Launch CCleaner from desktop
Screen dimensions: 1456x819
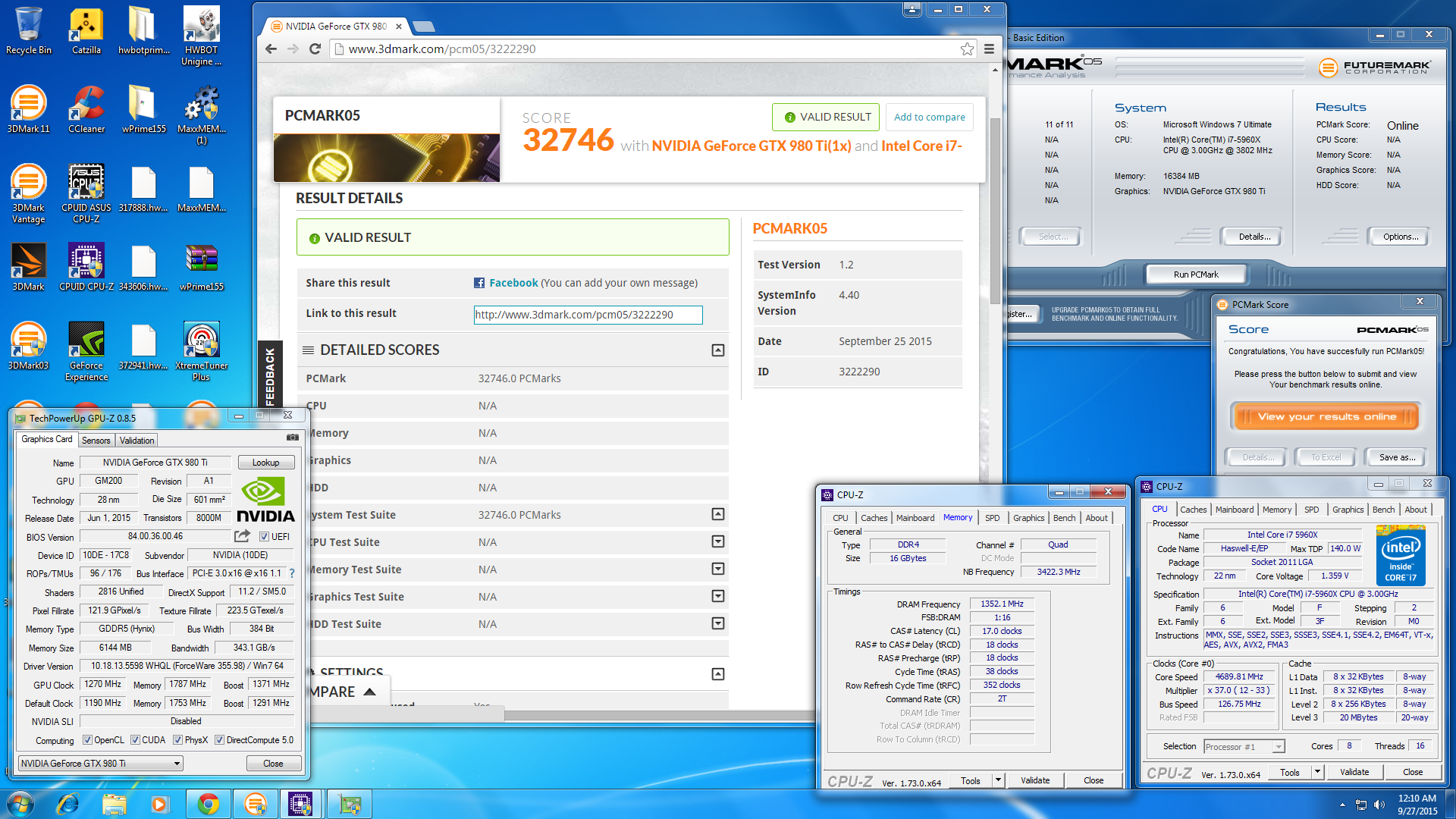[x=86, y=109]
